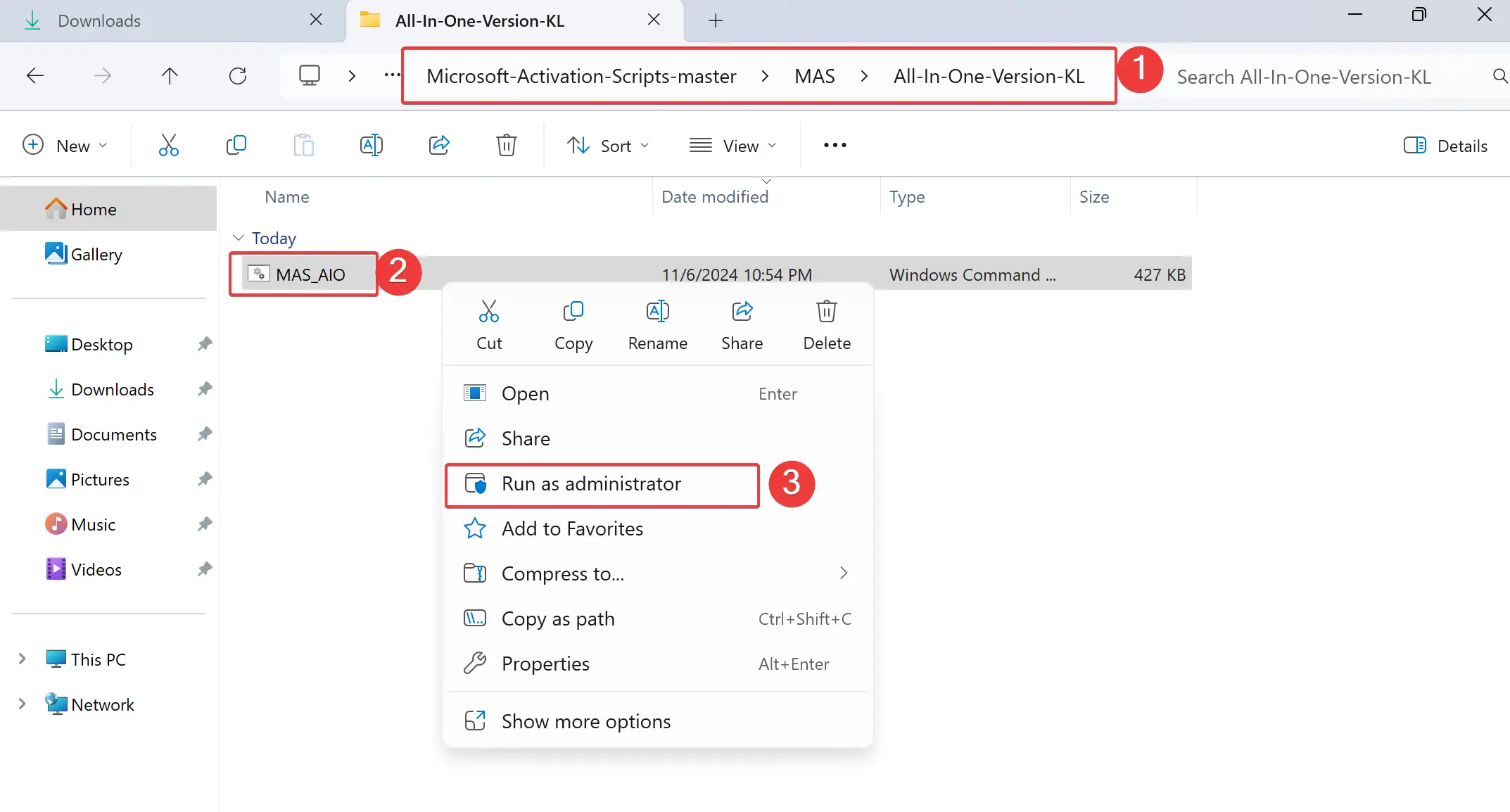Click Show more options
The height and width of the screenshot is (812, 1510).
(x=585, y=721)
